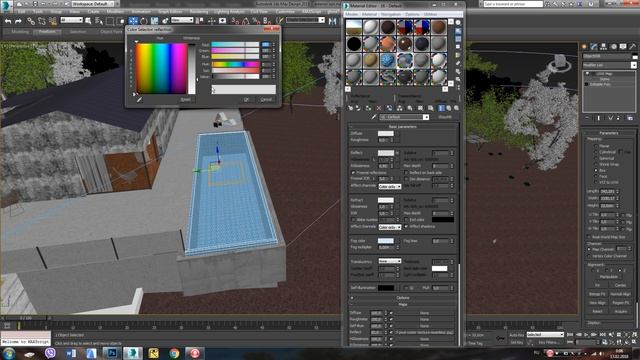Viewport: 640px width, 360px height.
Task: Toggle the sample Background icon
Action: point(458,39)
